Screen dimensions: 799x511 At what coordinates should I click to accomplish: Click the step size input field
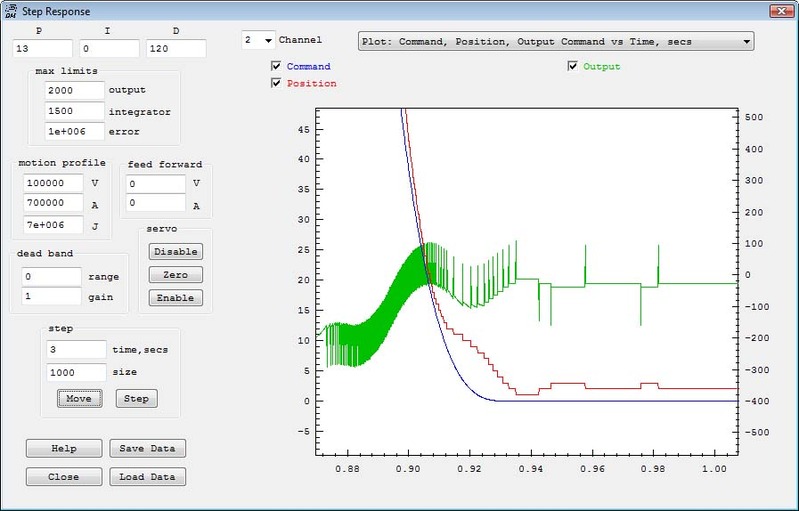[75, 372]
